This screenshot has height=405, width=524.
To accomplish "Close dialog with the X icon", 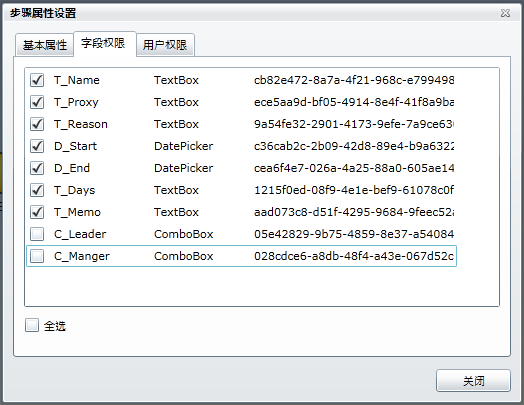I will click(505, 13).
